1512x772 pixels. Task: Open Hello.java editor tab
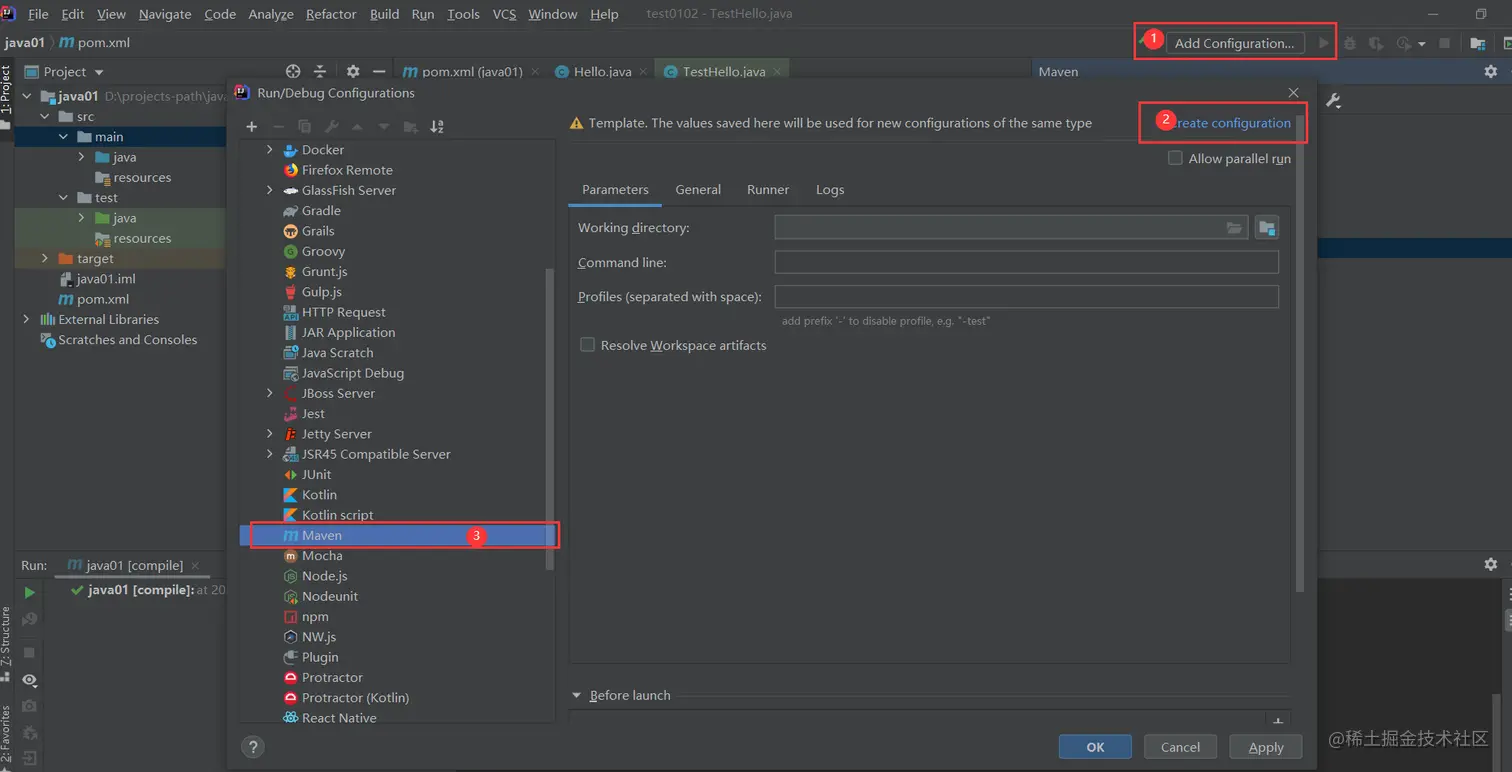pyautogui.click(x=603, y=72)
